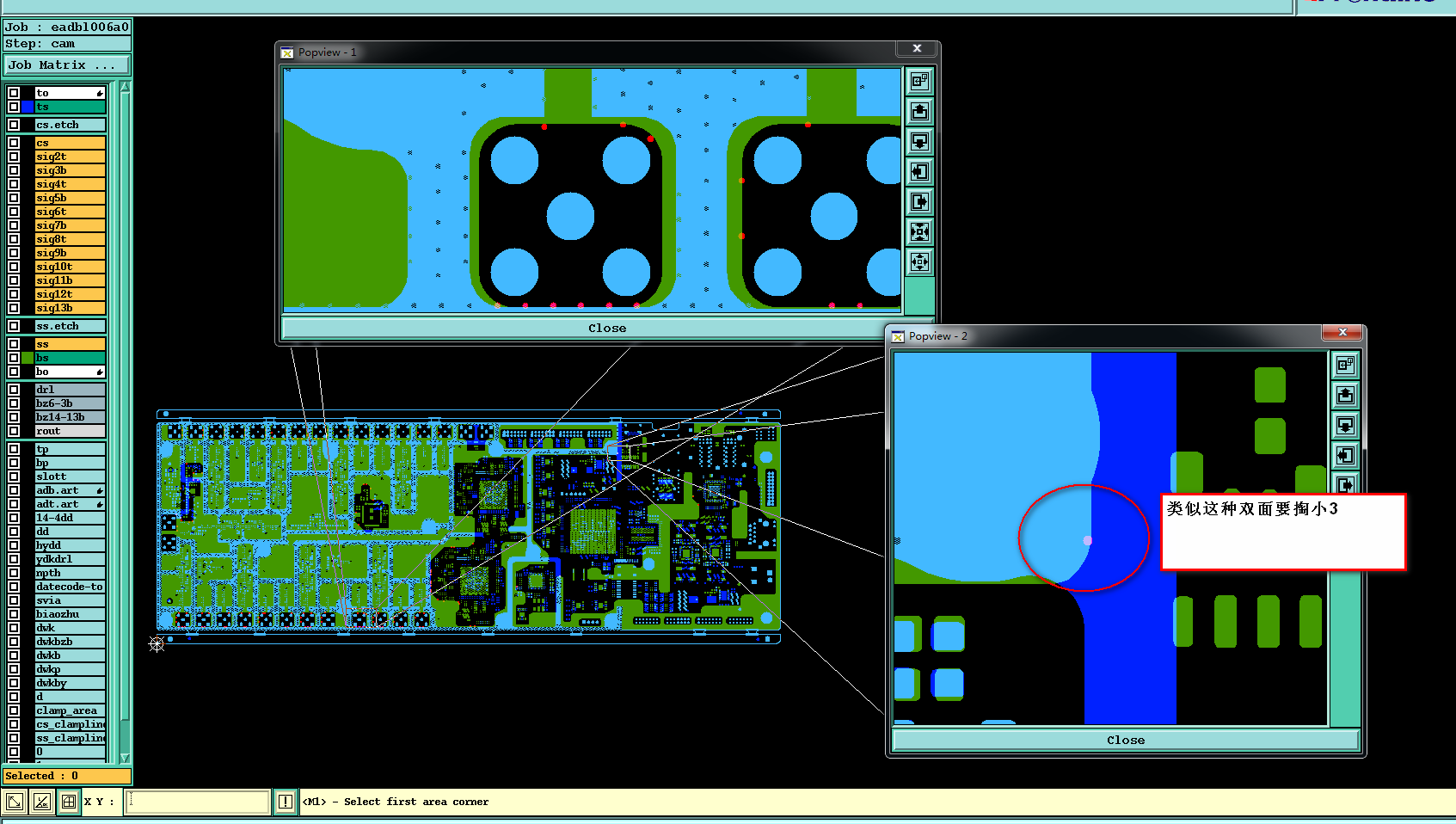
Task: Pan right in Popview 1
Action: click(x=919, y=201)
